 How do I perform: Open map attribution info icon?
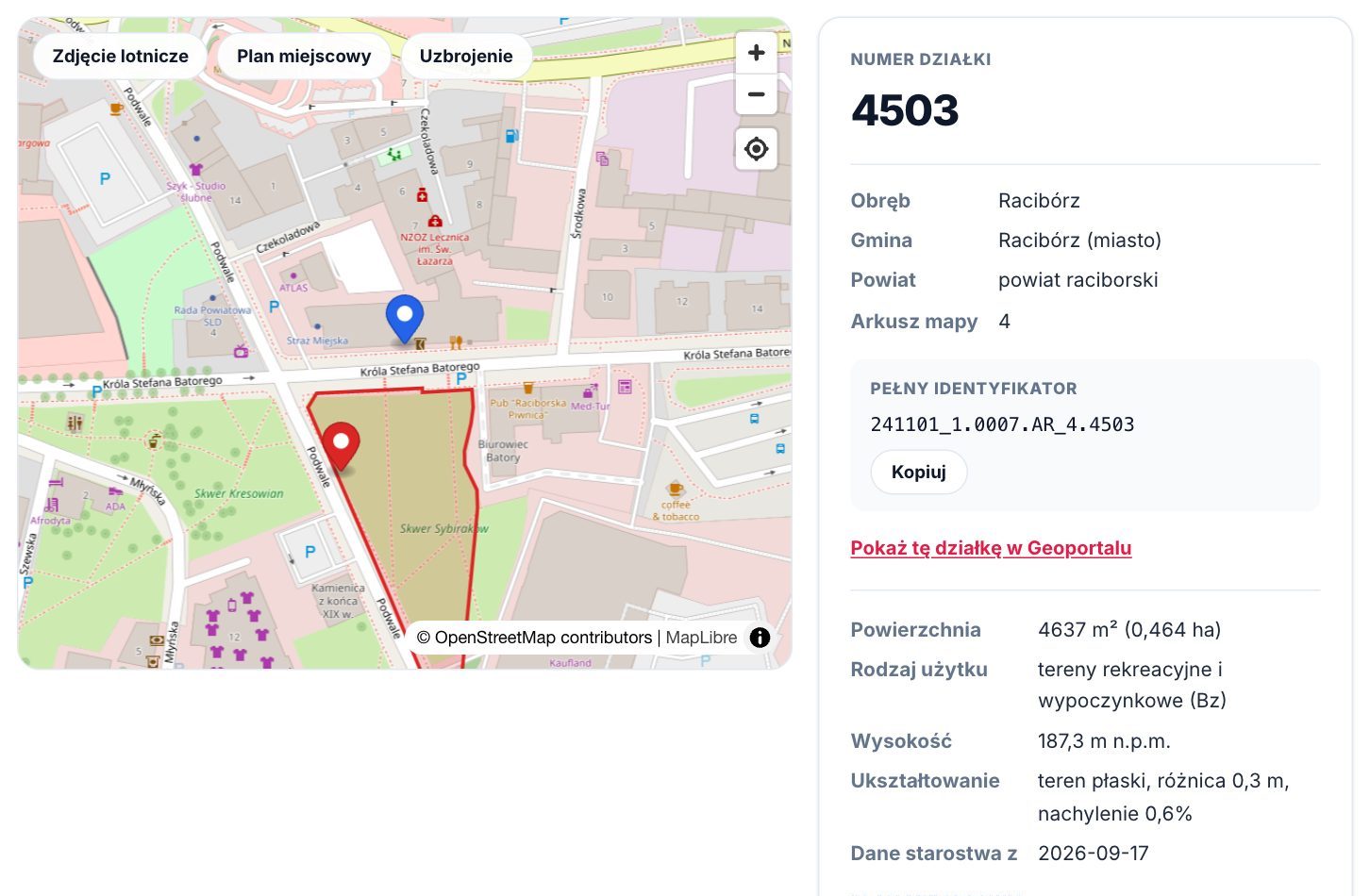tap(760, 638)
